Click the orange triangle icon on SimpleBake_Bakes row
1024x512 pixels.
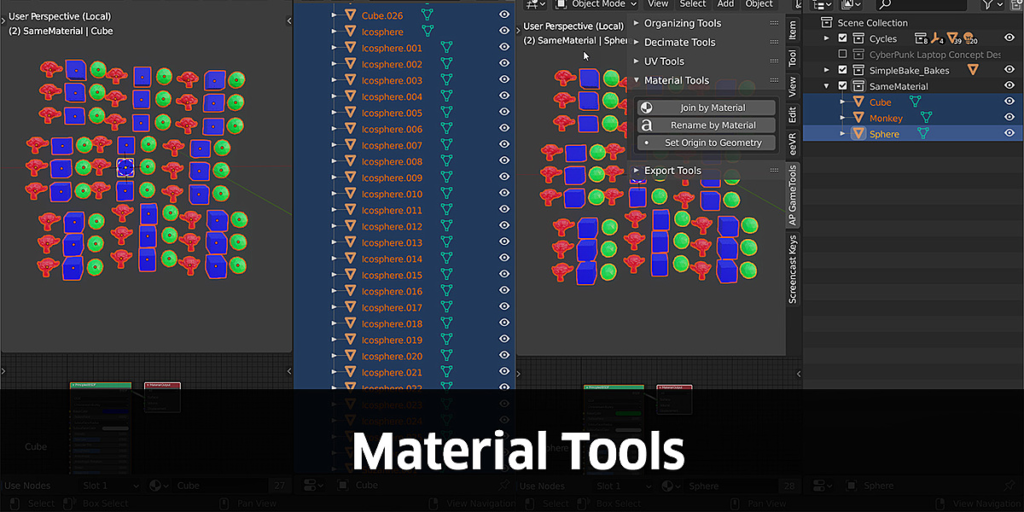[x=972, y=71]
